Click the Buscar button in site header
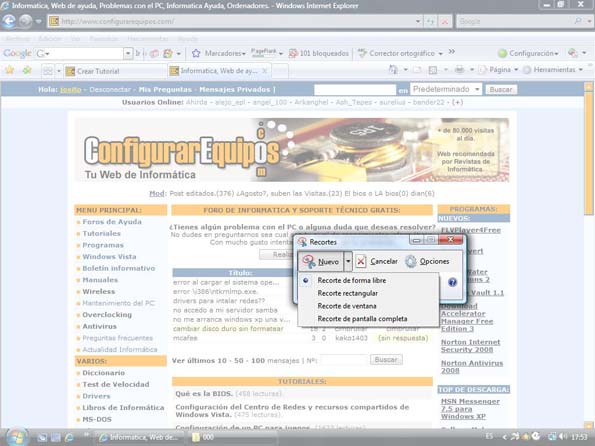 501,90
